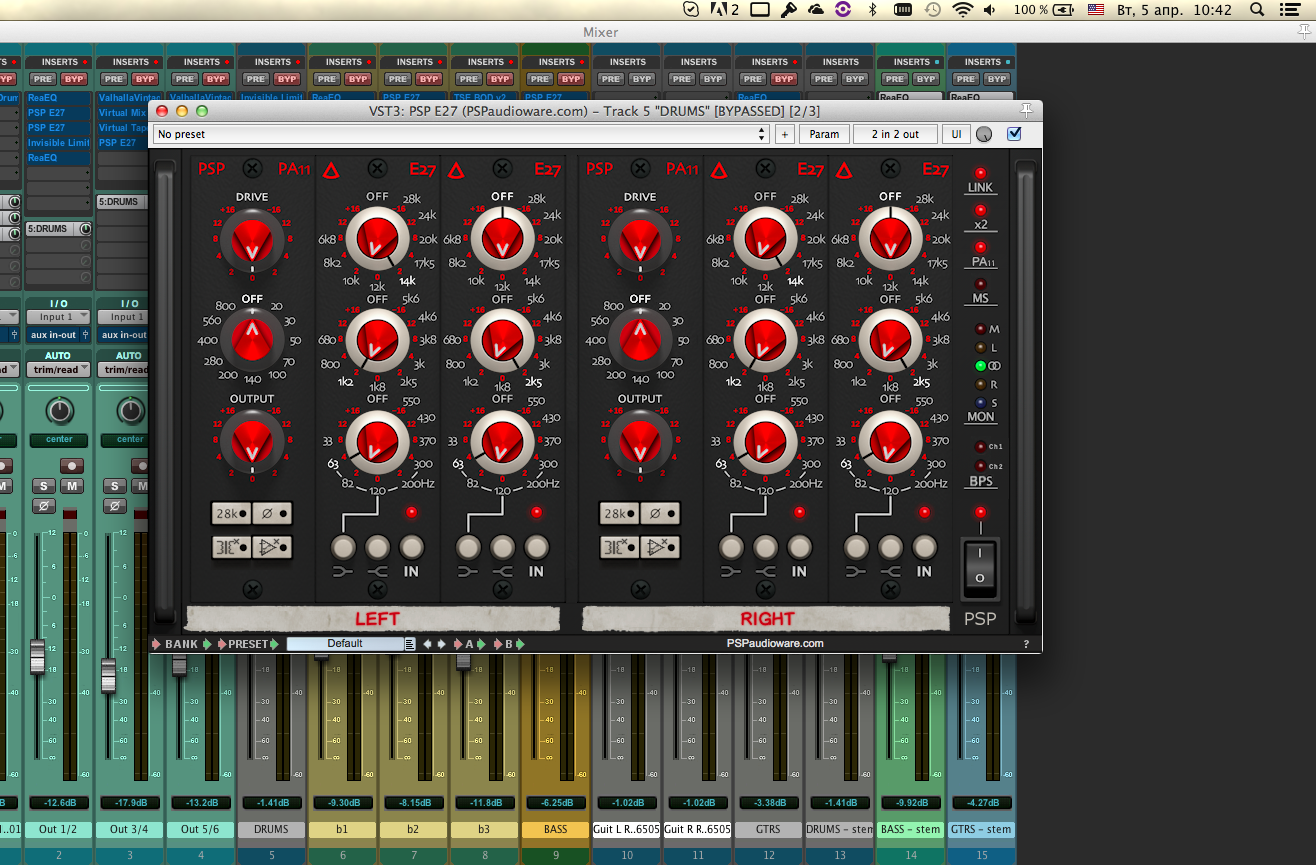This screenshot has width=1316, height=865.
Task: Open Spotlight search in the menu bar
Action: (x=1257, y=10)
